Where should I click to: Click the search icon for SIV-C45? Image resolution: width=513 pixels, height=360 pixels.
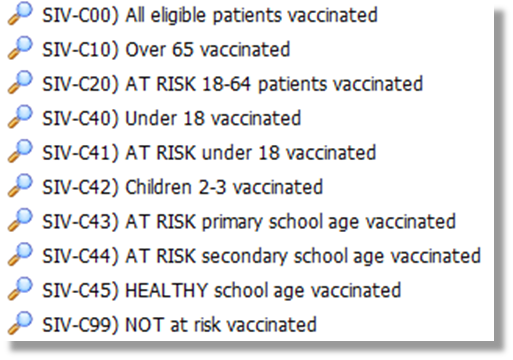tap(20, 289)
